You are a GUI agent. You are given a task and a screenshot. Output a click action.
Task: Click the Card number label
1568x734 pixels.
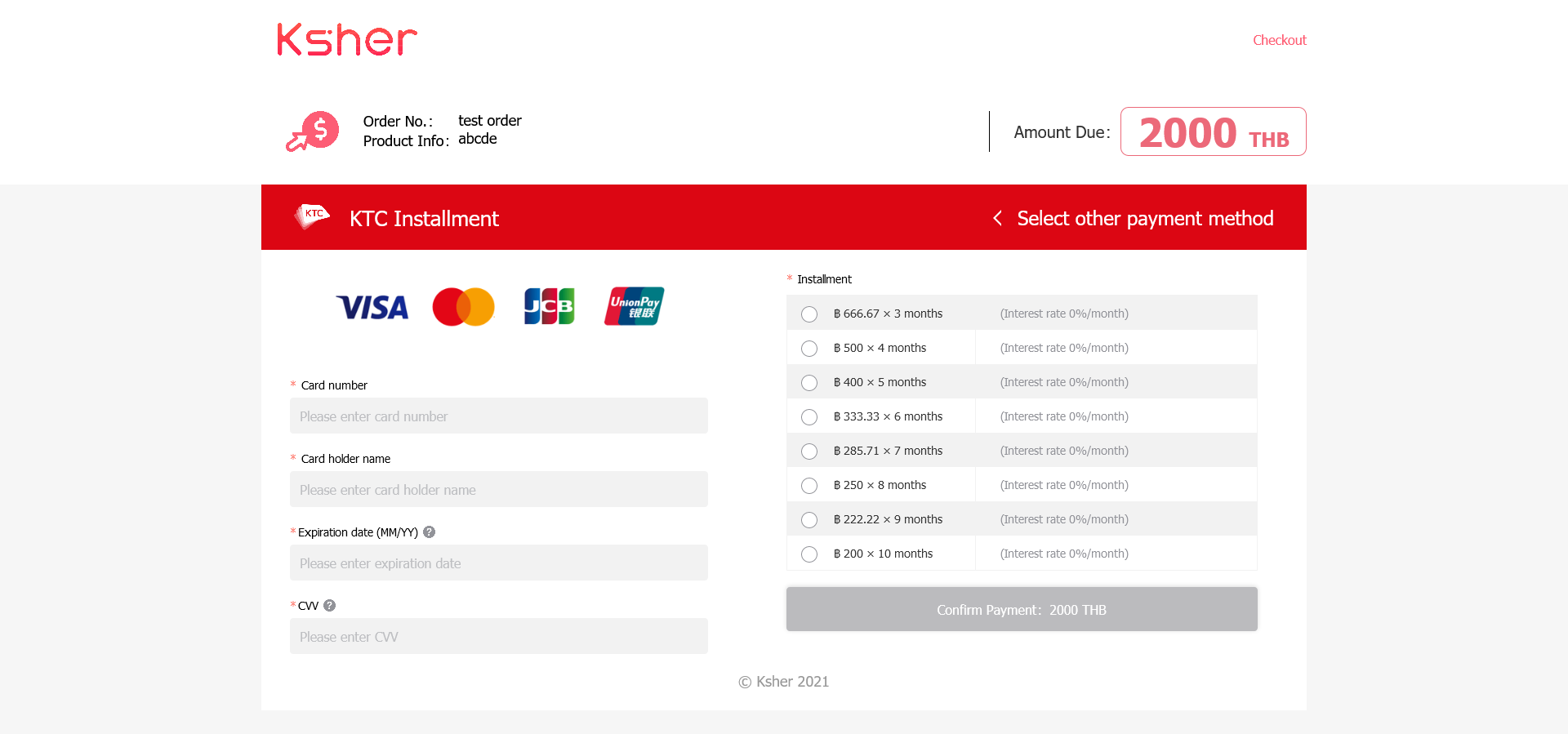click(334, 385)
